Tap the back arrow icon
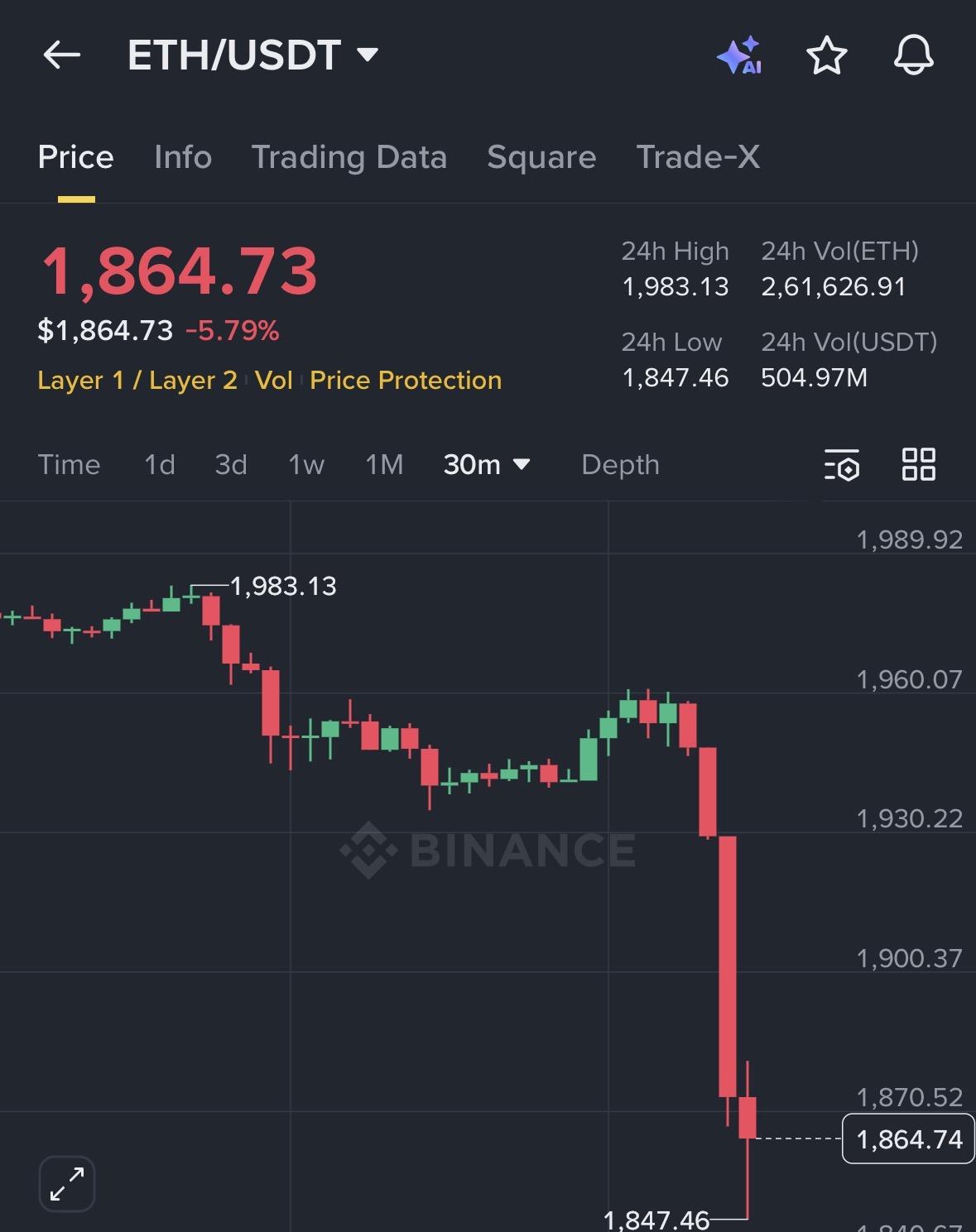Screen dimensions: 976x1232 pyautogui.click(x=62, y=55)
